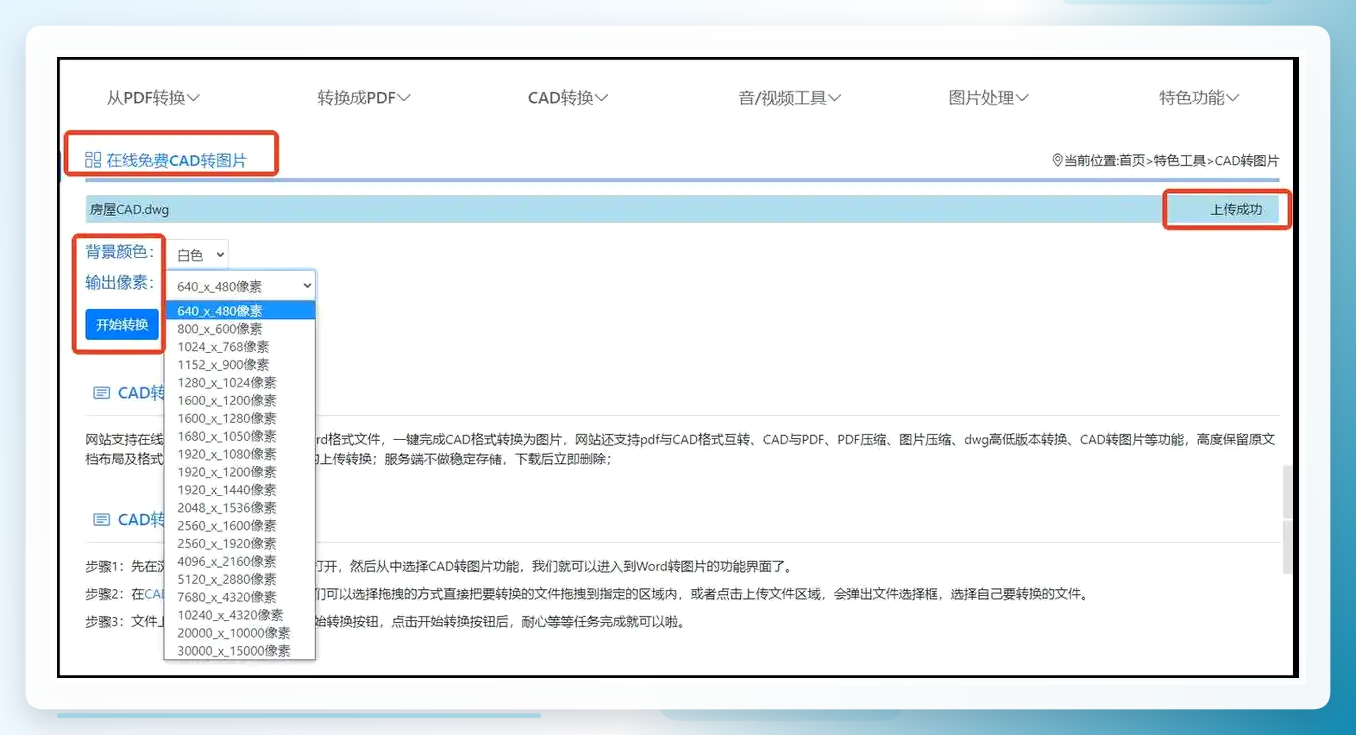Viewport: 1356px width, 735px height.
Task: Click the grid icon beside 在线免费CAD转图片
Action: click(x=93, y=160)
